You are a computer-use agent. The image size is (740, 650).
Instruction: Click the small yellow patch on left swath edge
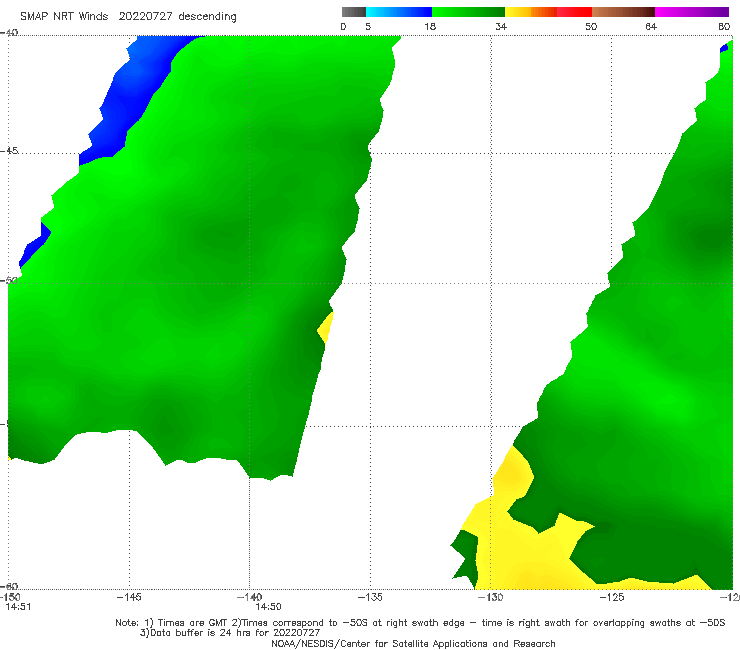(325, 327)
